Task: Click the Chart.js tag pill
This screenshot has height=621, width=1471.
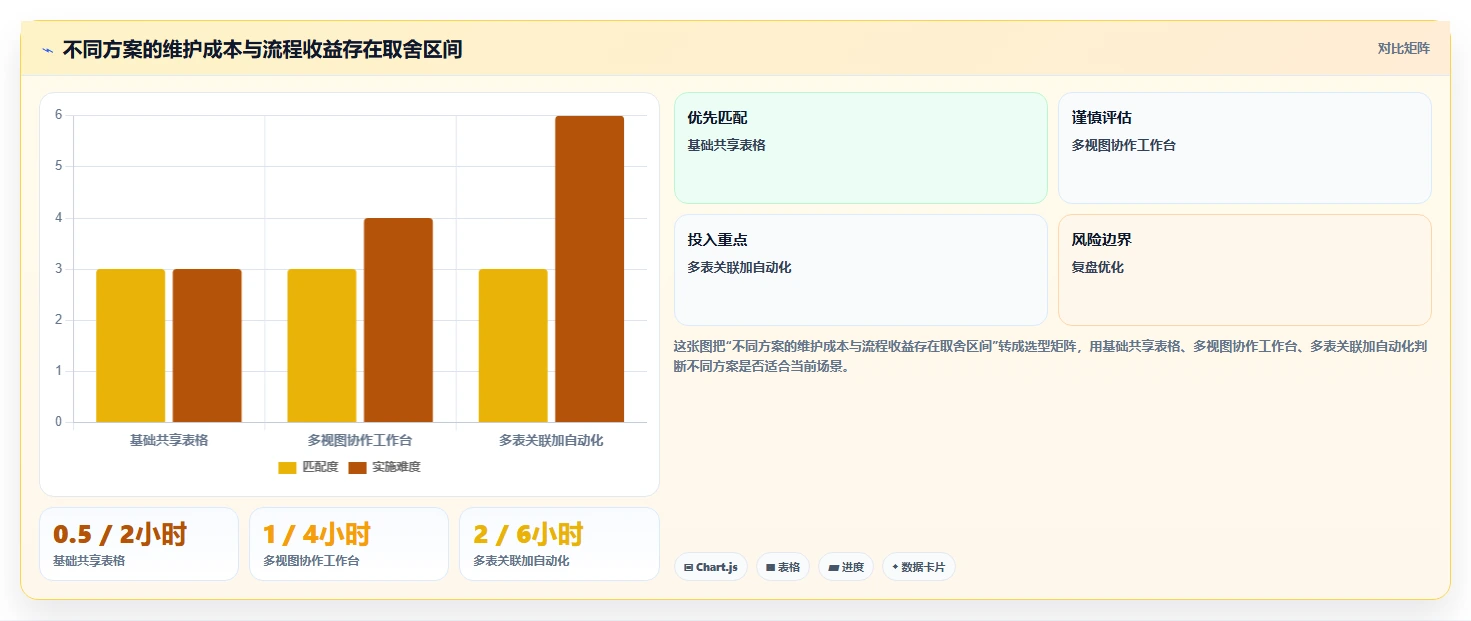Action: point(711,567)
